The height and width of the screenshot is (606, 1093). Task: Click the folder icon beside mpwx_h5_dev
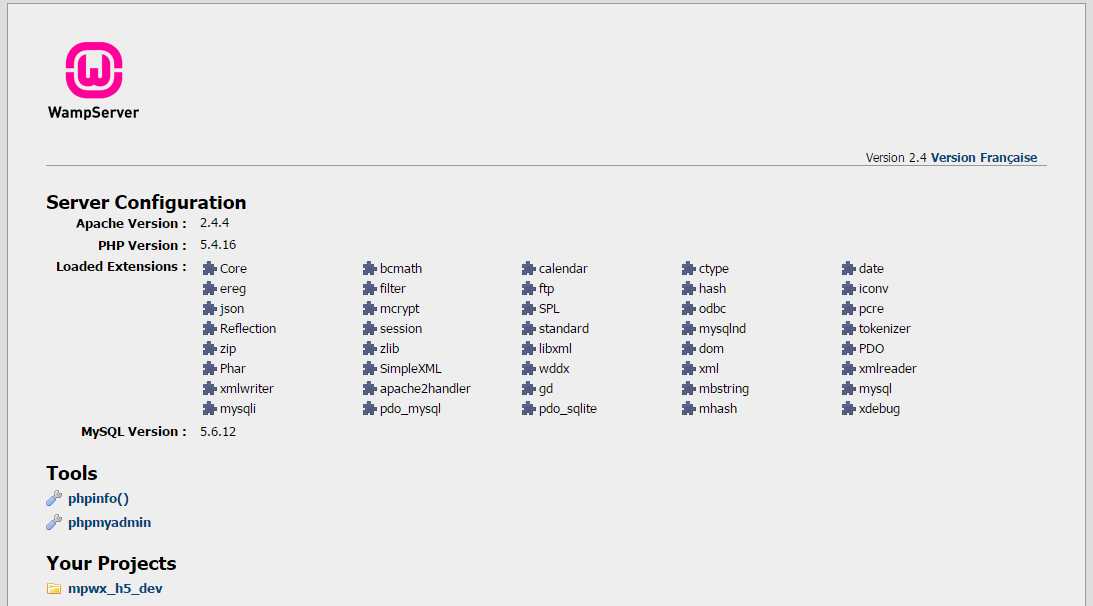(x=54, y=589)
